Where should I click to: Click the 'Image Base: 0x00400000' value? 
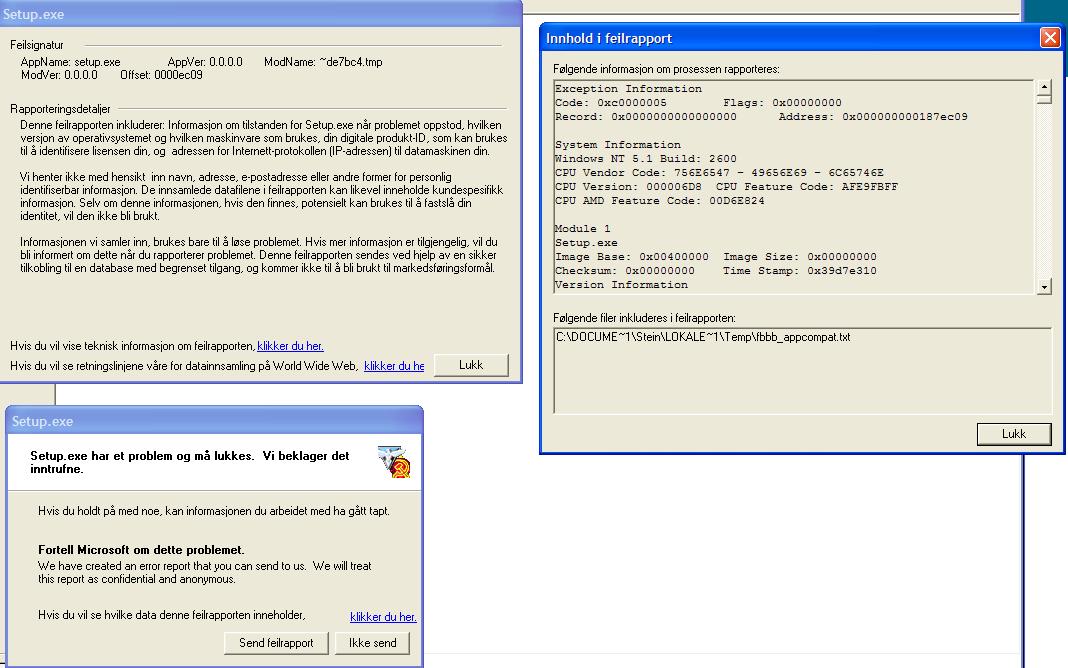coord(631,257)
